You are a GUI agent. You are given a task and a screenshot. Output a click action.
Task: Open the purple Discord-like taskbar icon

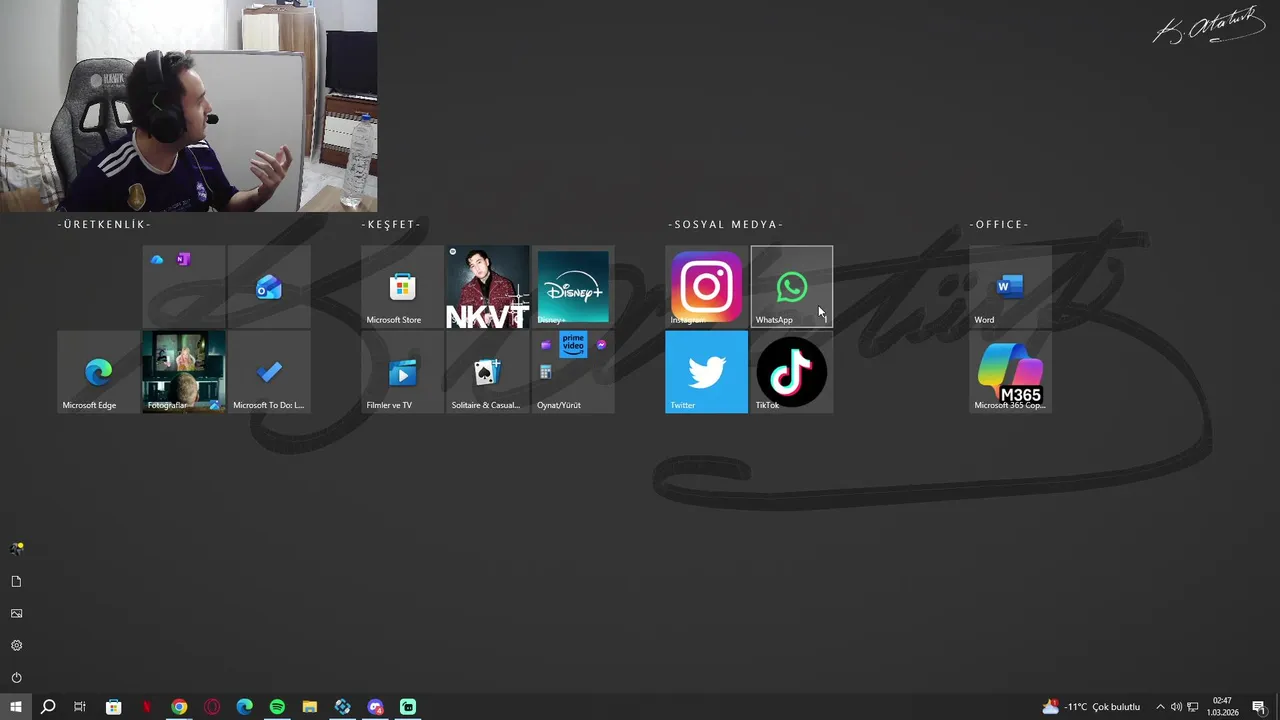pos(376,707)
